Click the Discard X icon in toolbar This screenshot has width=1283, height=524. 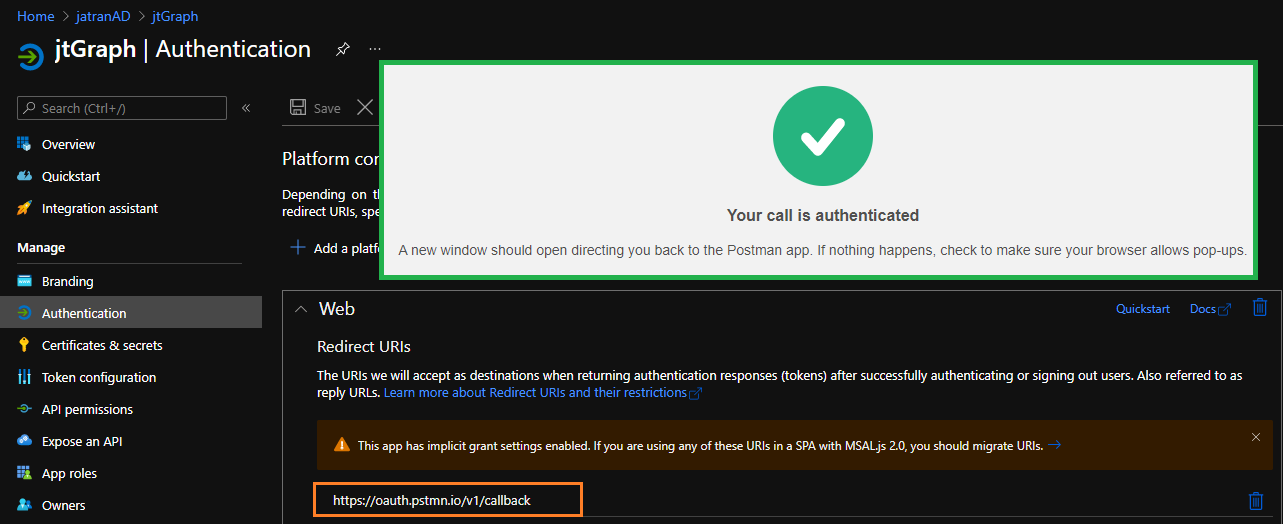(365, 108)
